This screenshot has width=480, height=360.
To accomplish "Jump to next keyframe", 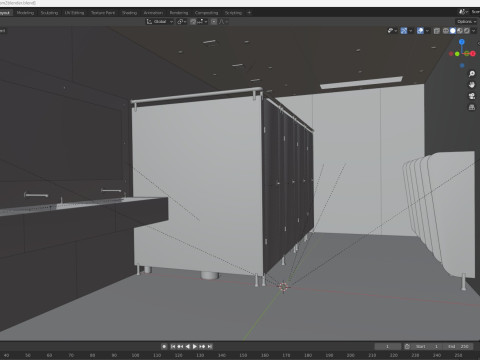I will tap(202, 347).
